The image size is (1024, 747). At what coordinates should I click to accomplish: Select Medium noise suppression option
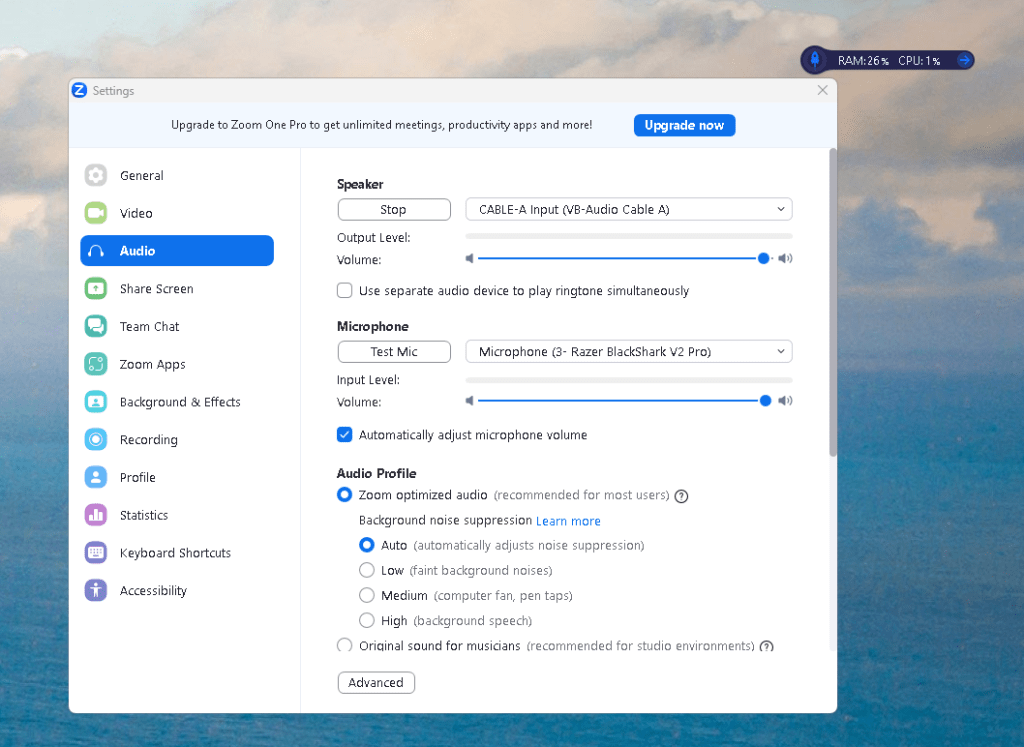pyautogui.click(x=367, y=596)
